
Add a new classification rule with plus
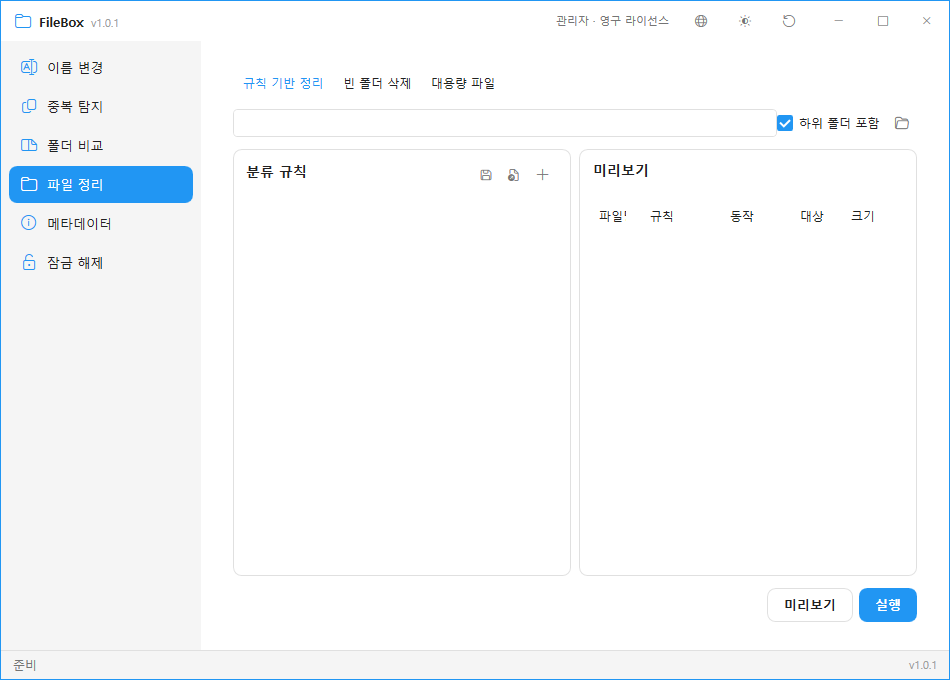(542, 175)
